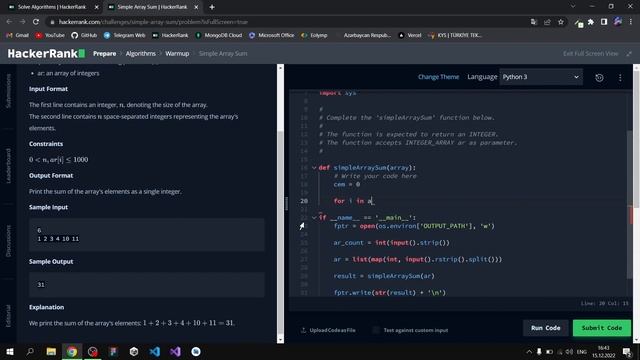Open Windows search from taskbar

(30, 351)
